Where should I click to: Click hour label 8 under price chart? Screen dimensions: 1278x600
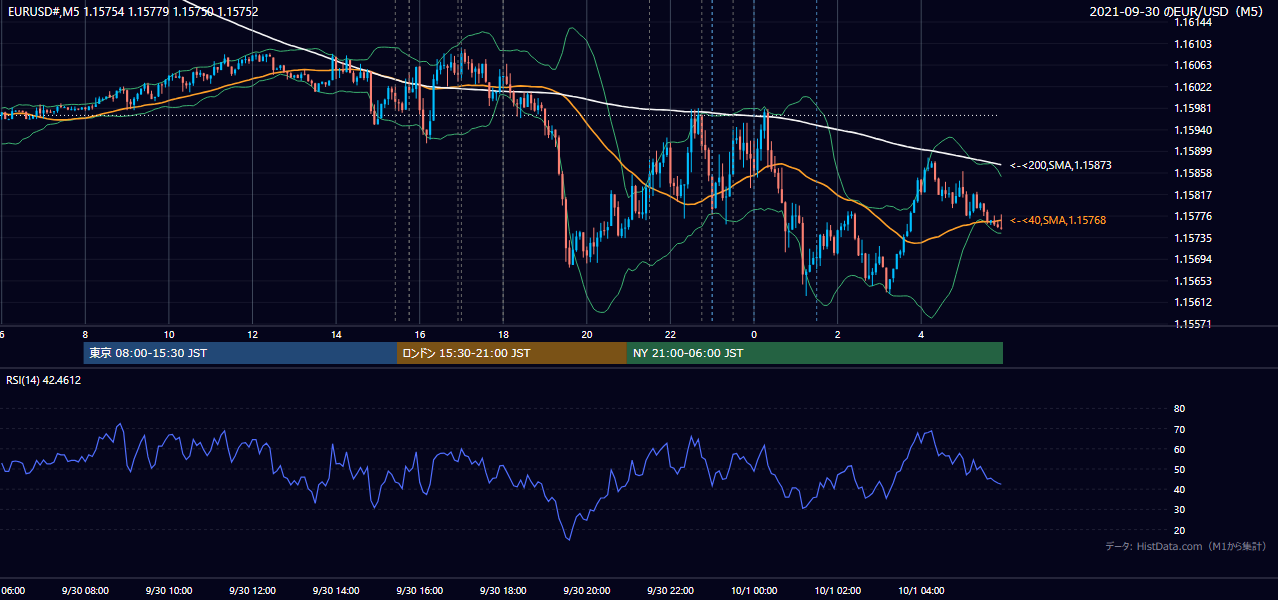[85, 334]
